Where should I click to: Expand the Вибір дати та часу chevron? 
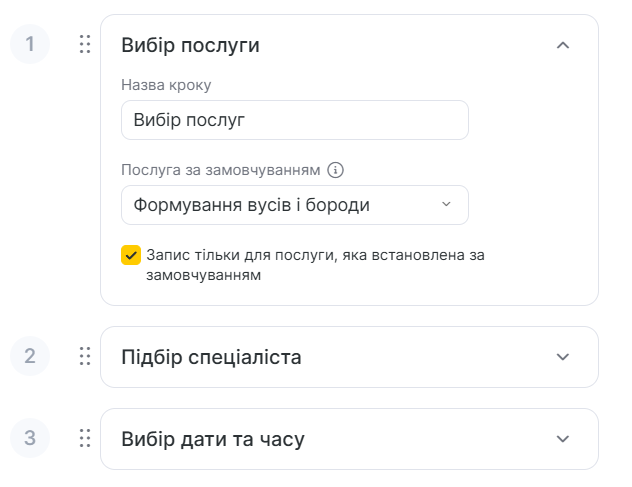pos(563,439)
